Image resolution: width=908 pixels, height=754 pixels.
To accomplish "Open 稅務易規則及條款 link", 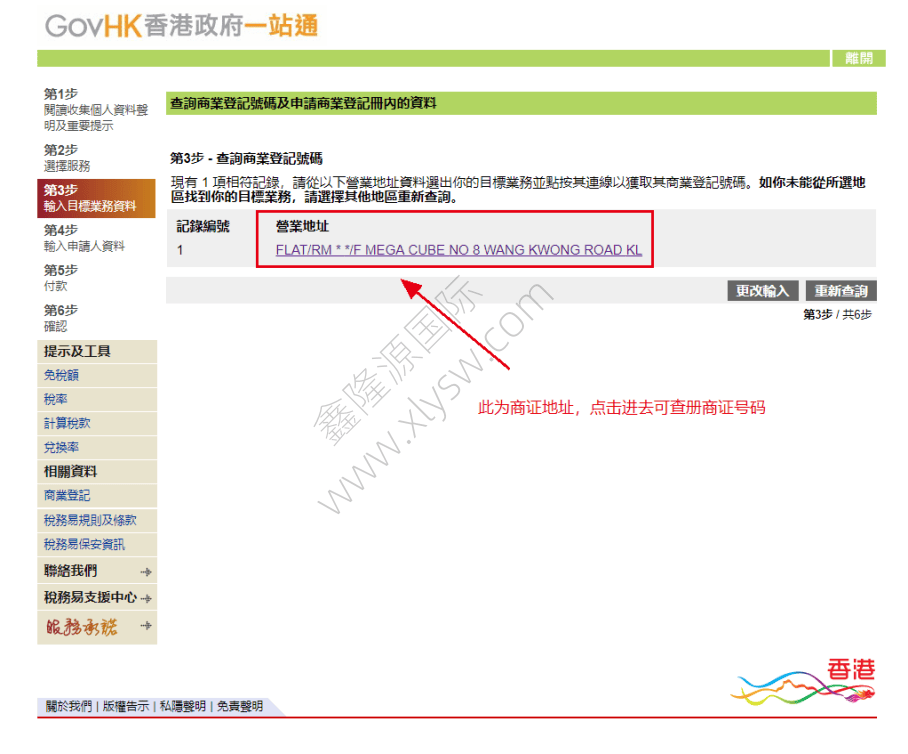I will [90, 520].
